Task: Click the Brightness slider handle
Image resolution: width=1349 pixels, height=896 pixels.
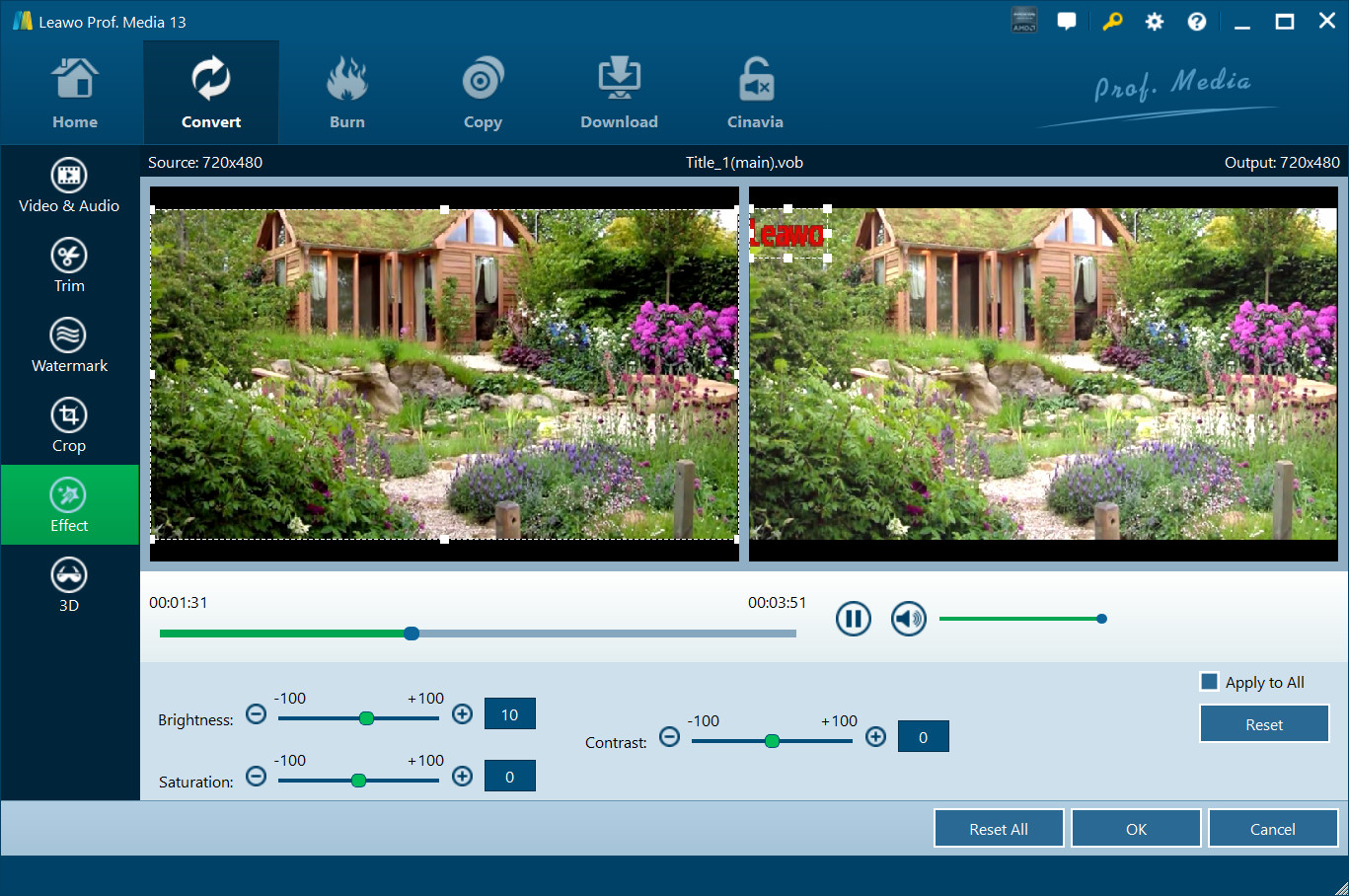Action: coord(366,718)
